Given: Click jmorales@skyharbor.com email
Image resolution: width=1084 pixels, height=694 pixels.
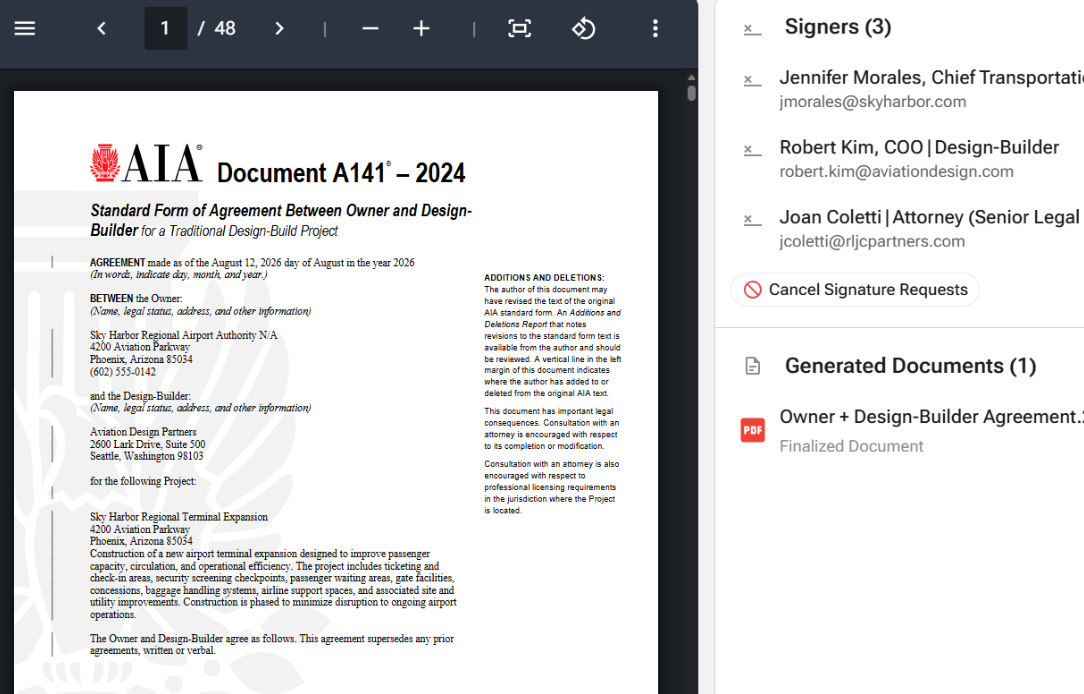Looking at the screenshot, I should tap(873, 102).
